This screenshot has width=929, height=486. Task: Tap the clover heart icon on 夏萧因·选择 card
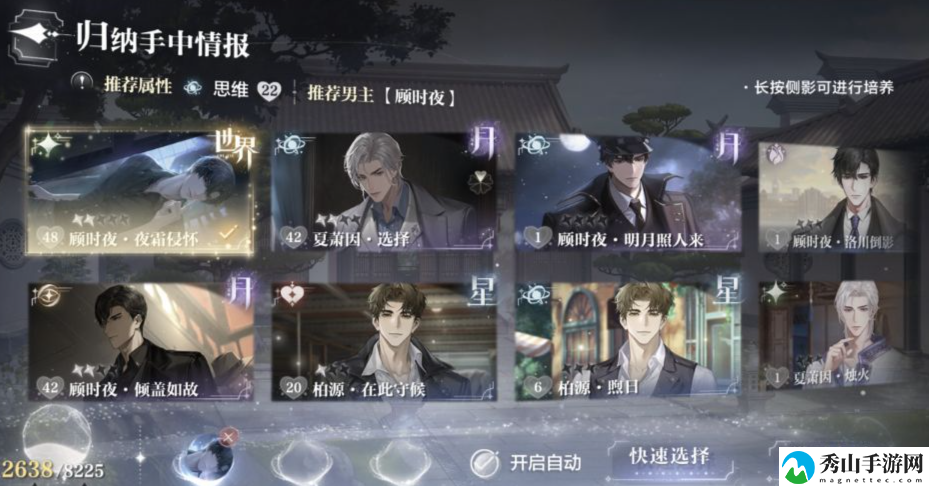coord(479,183)
